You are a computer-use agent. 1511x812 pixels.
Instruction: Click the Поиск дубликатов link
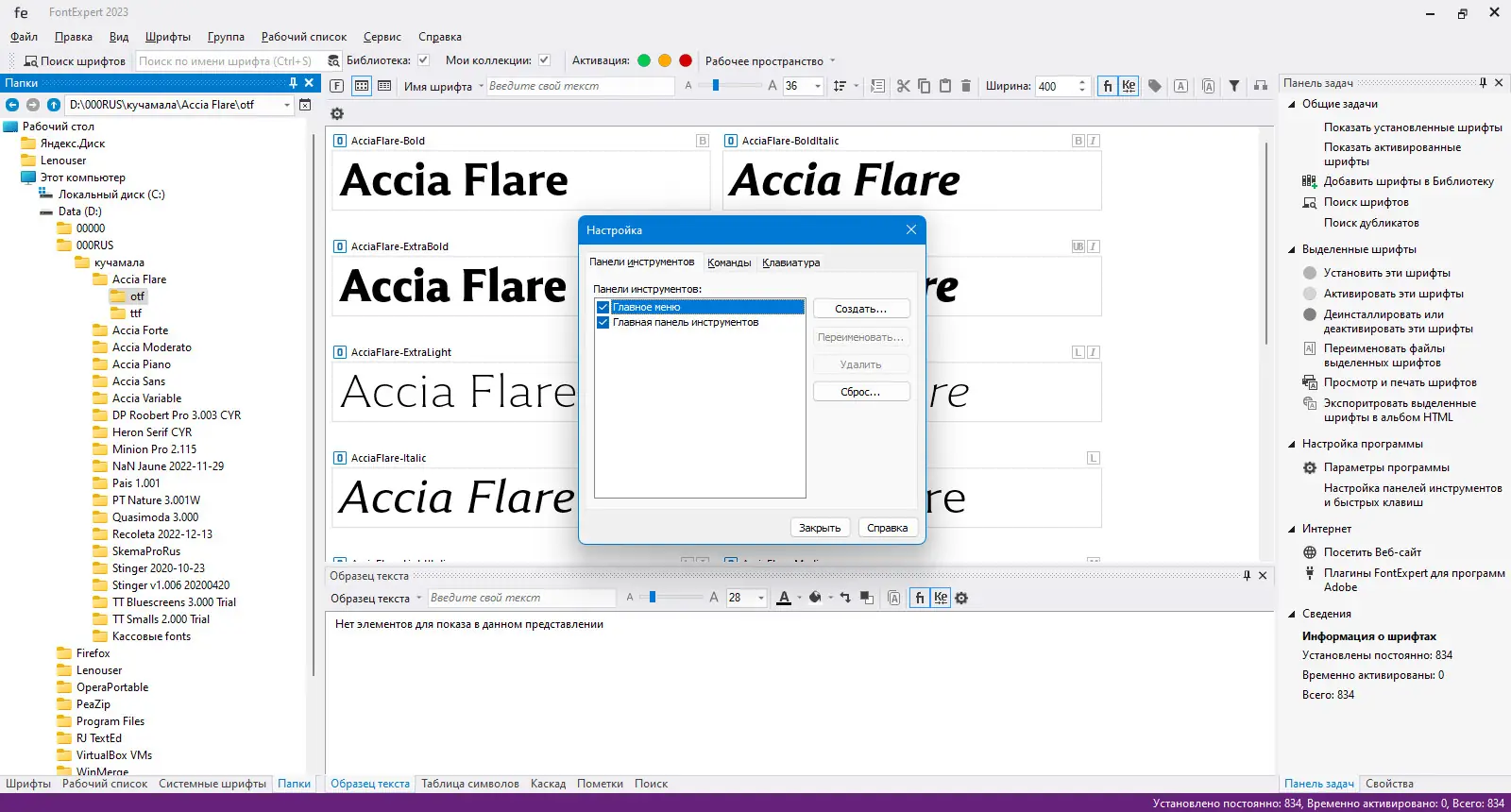coord(1371,223)
